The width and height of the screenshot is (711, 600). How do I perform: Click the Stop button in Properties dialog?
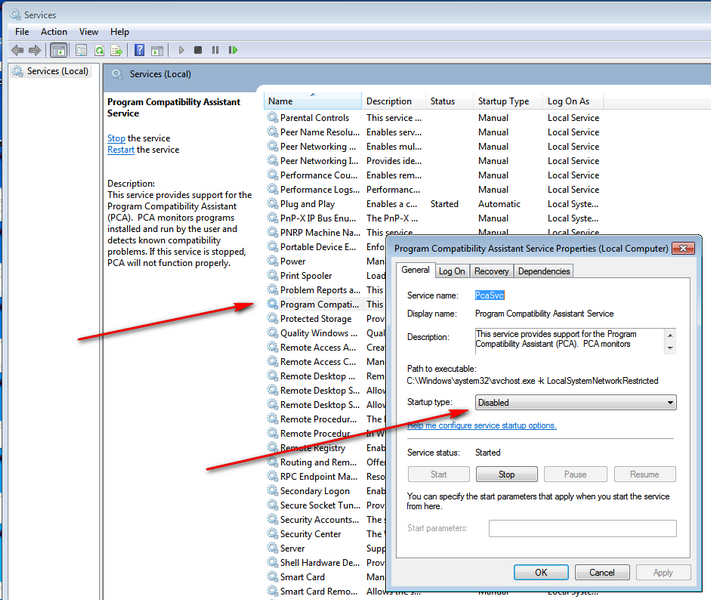[x=506, y=474]
